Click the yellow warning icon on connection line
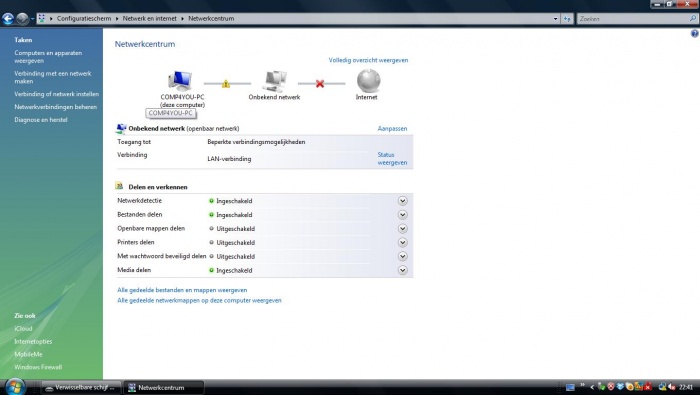 coord(226,83)
